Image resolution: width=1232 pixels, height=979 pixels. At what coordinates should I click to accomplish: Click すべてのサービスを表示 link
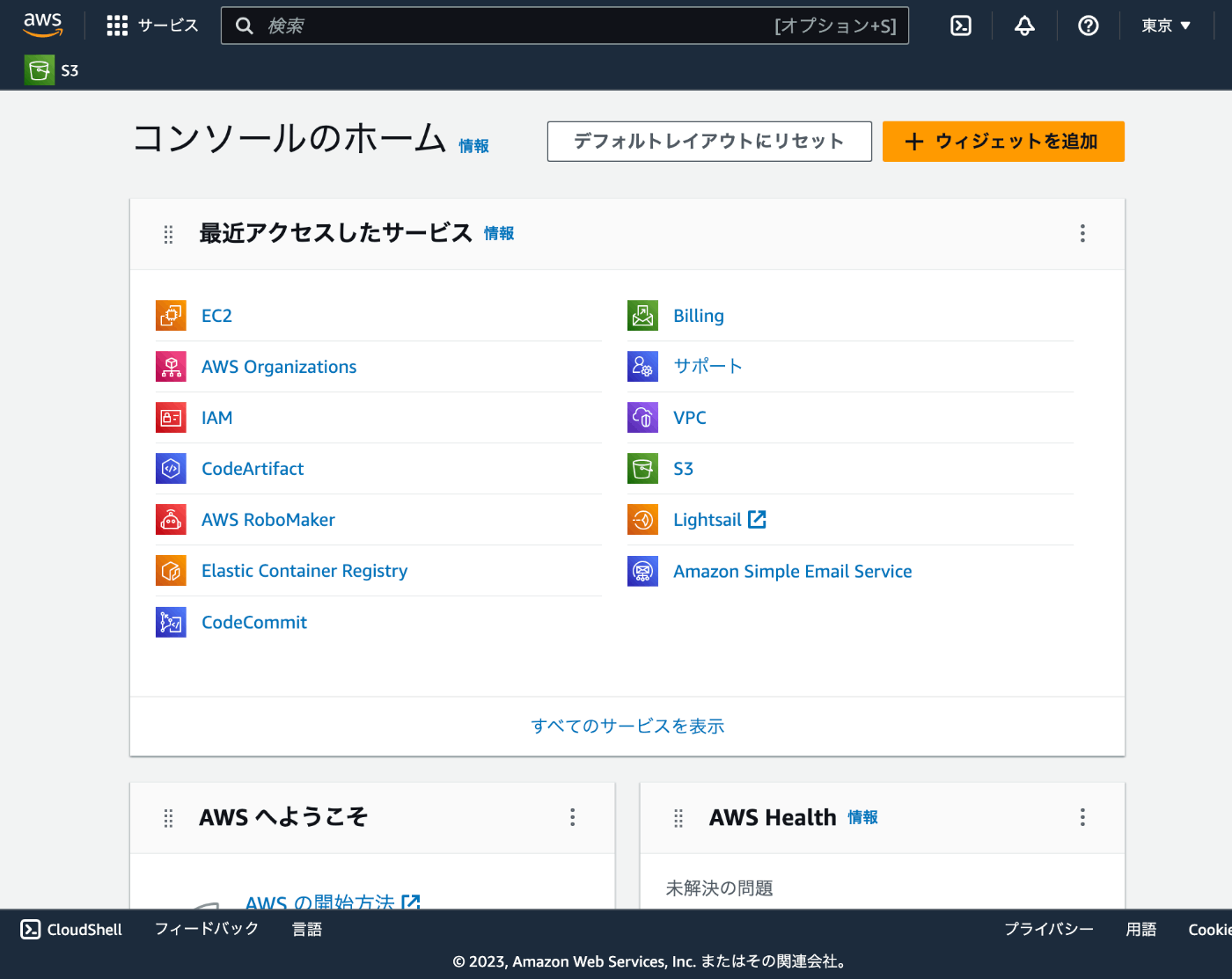click(627, 727)
